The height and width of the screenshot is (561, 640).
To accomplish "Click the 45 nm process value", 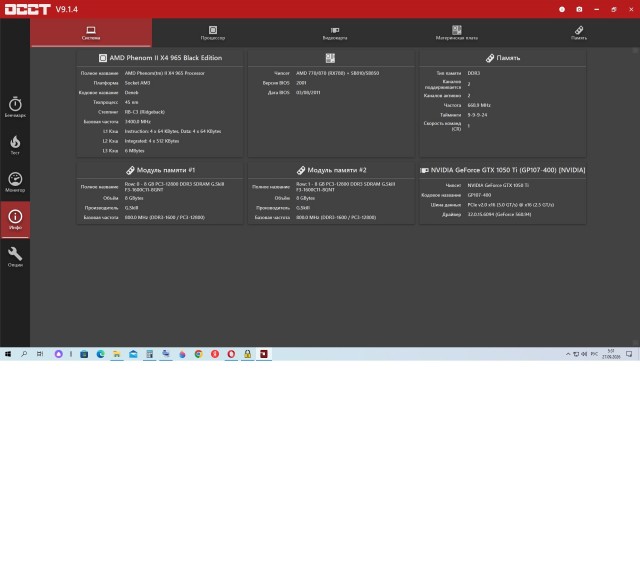I will click(x=131, y=102).
